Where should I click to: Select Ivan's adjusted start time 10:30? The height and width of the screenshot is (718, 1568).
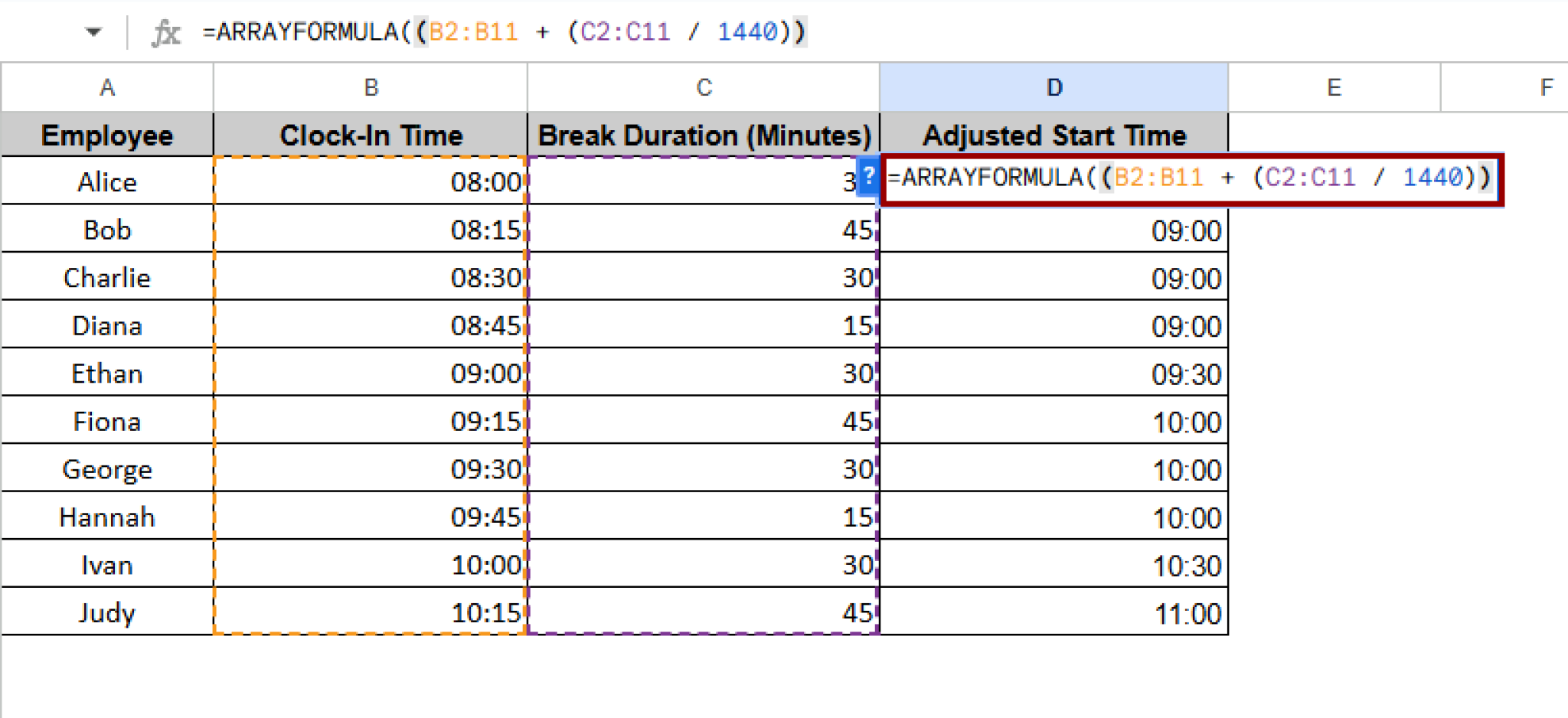[1053, 566]
